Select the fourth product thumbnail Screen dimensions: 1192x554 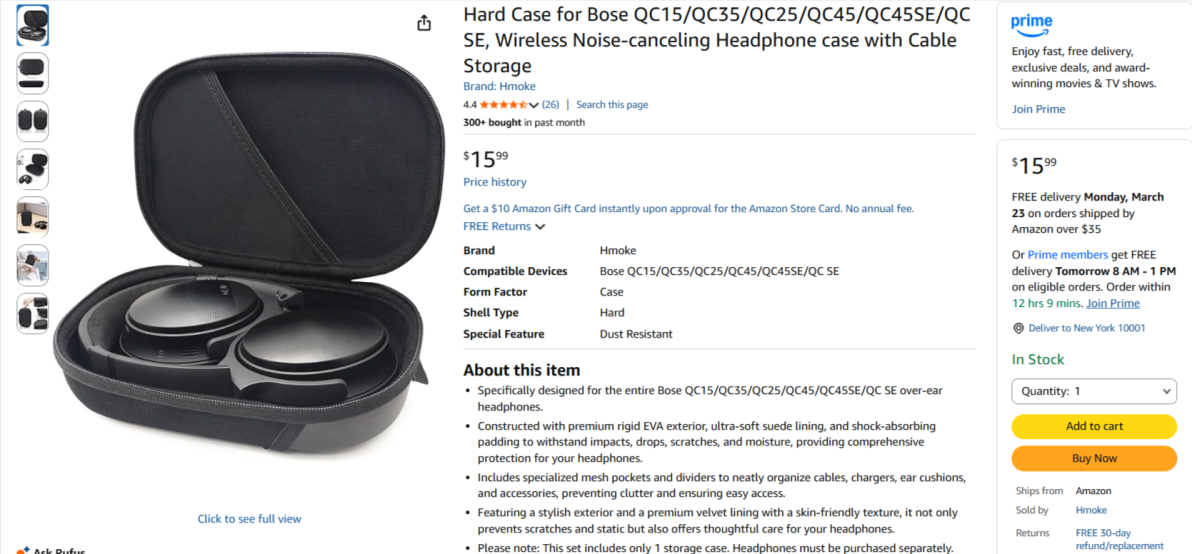coord(33,169)
